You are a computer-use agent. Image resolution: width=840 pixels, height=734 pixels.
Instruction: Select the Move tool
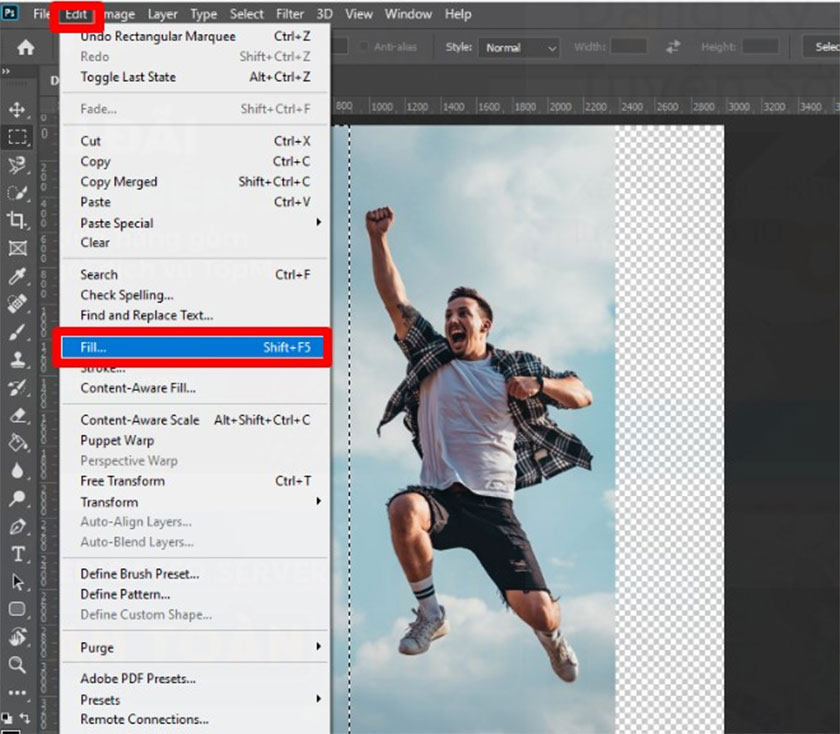point(17,109)
